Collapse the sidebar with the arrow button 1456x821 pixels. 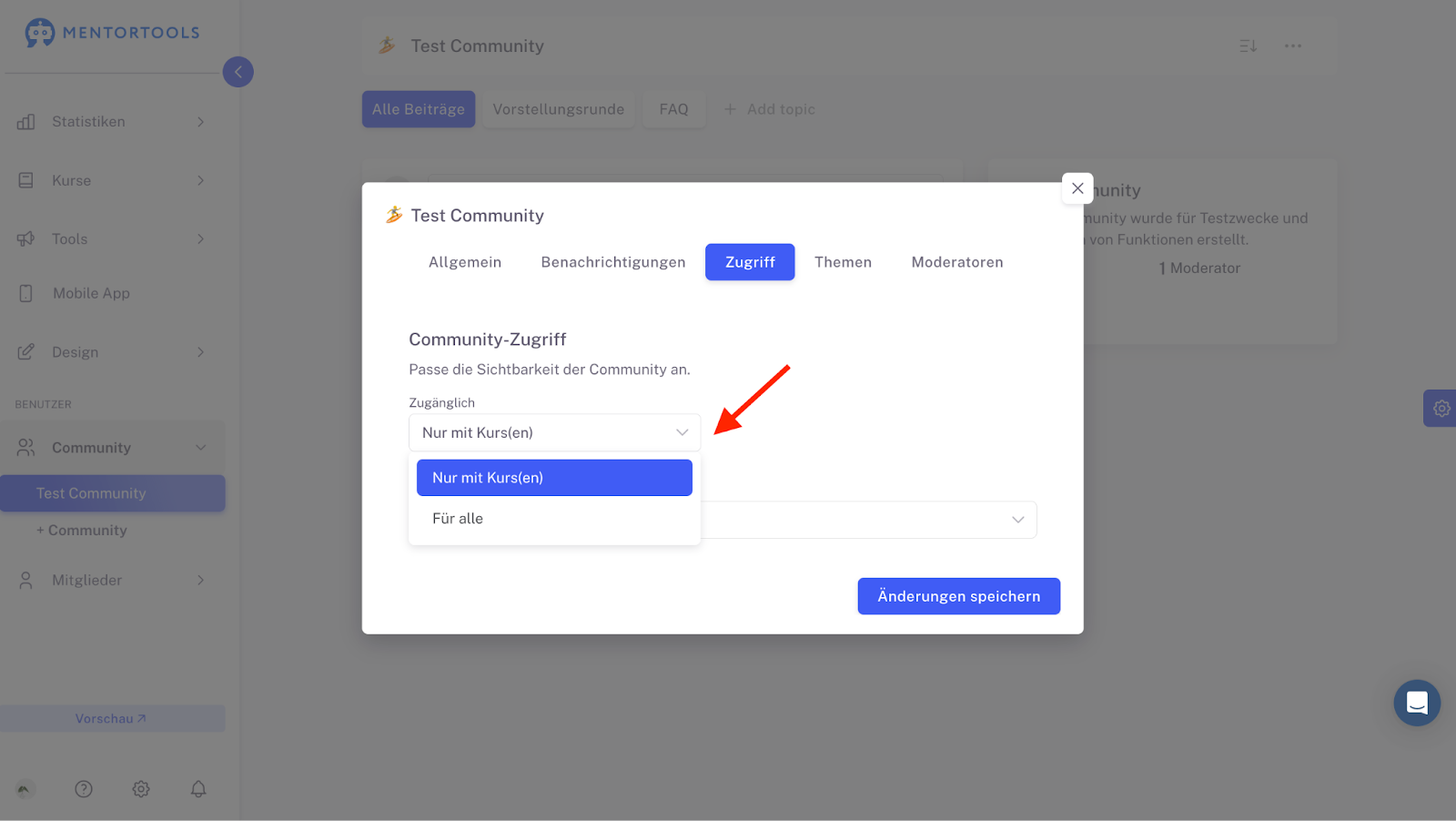(x=238, y=72)
